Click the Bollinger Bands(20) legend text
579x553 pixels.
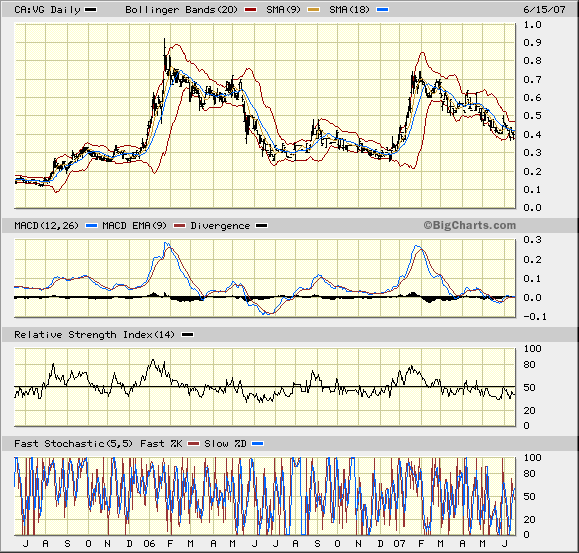[181, 10]
